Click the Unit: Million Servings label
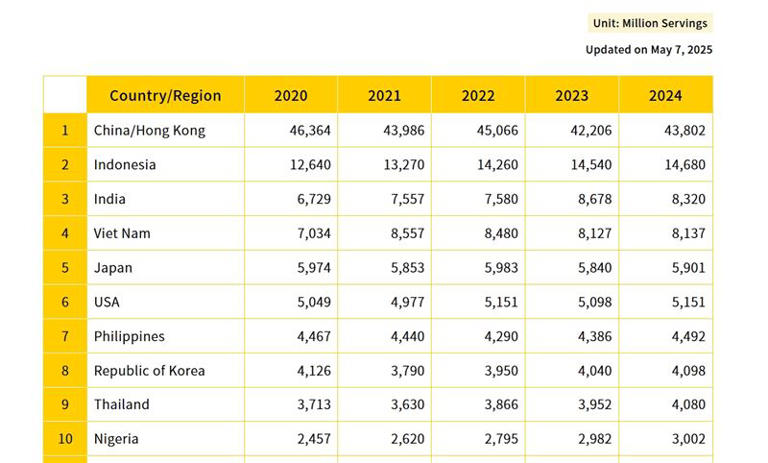 pyautogui.click(x=649, y=23)
